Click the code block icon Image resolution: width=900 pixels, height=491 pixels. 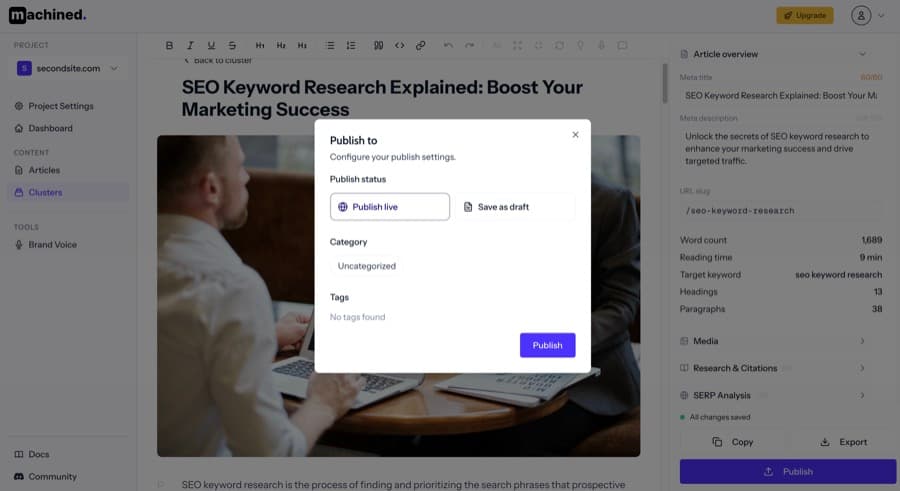click(x=400, y=45)
